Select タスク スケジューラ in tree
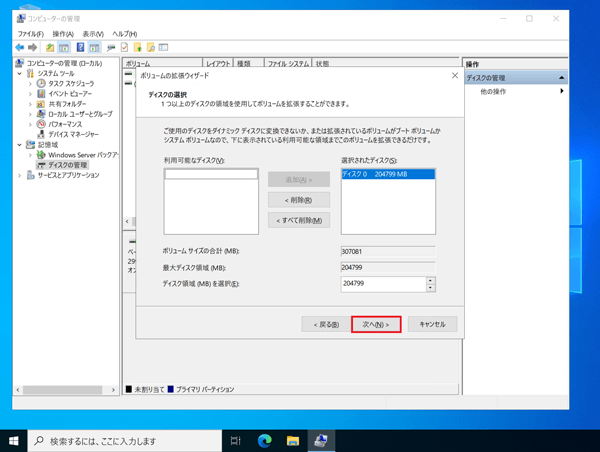This screenshot has height=452, width=600. (75, 84)
